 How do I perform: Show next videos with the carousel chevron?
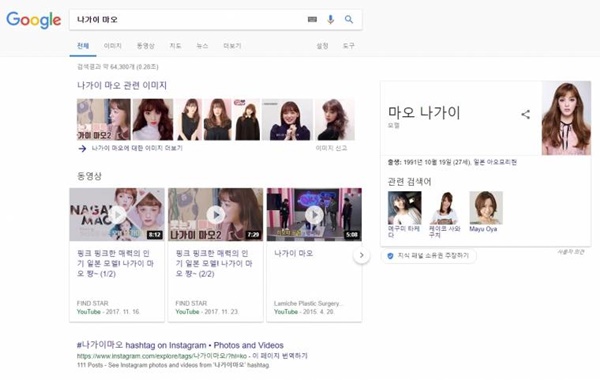point(362,255)
